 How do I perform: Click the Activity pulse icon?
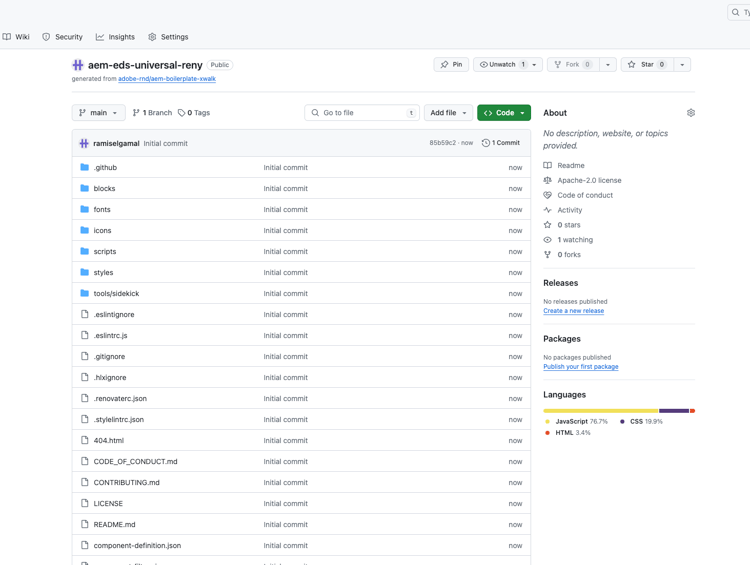[x=547, y=210]
